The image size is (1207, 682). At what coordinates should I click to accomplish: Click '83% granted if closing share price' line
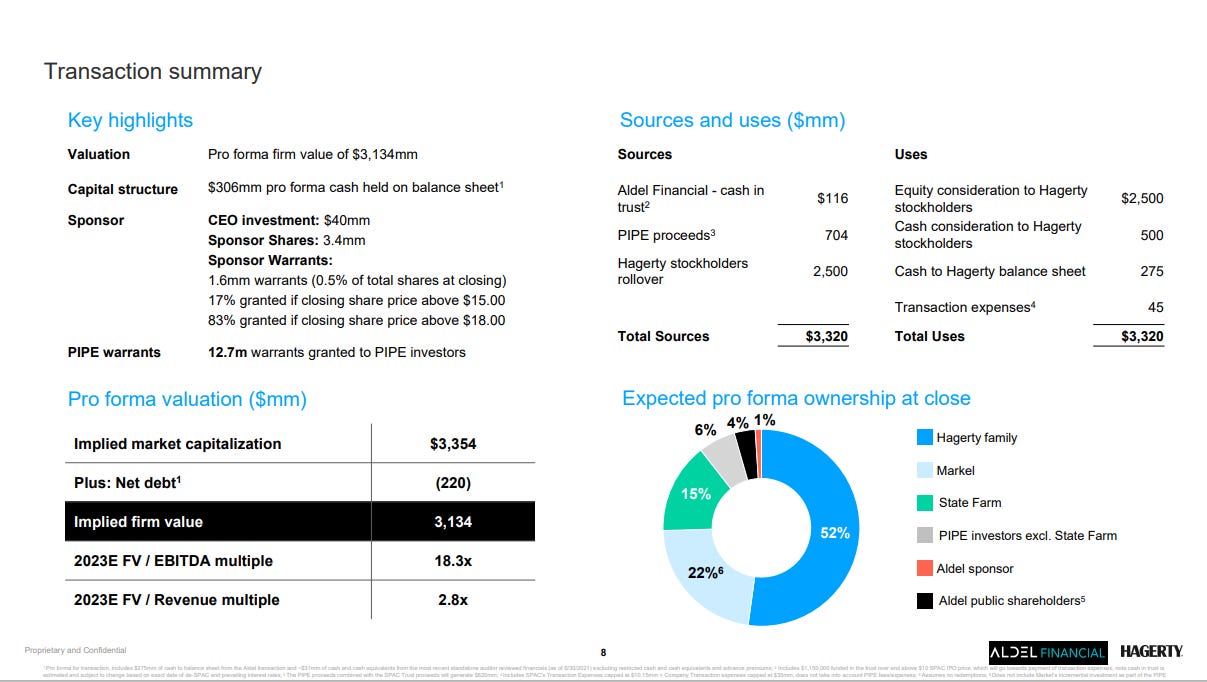pyautogui.click(x=356, y=321)
